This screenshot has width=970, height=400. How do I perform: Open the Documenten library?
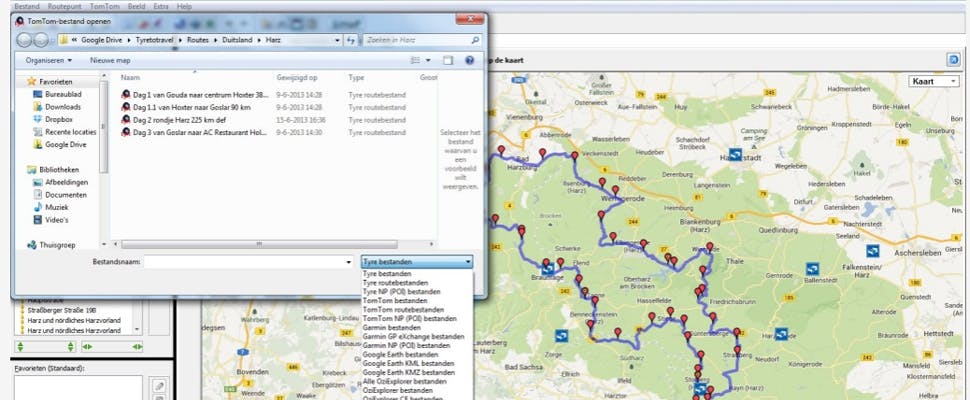pos(59,195)
